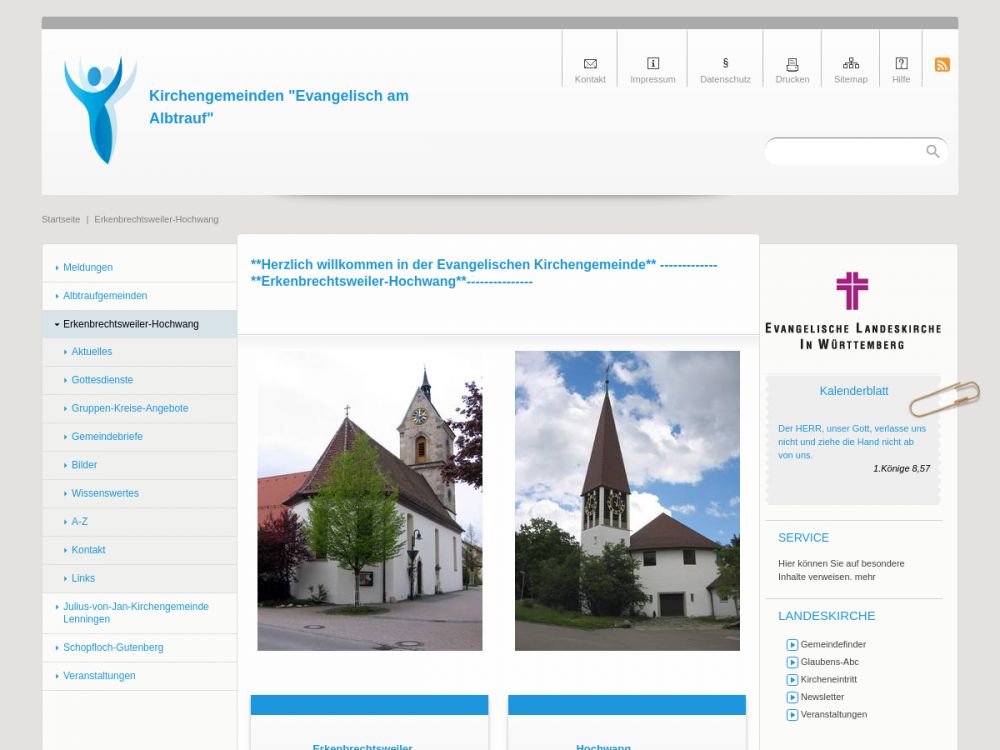Screen dimensions: 1000x750
Task: Expand the Schopfloch-Gutenberg menu entry
Action: point(113,648)
